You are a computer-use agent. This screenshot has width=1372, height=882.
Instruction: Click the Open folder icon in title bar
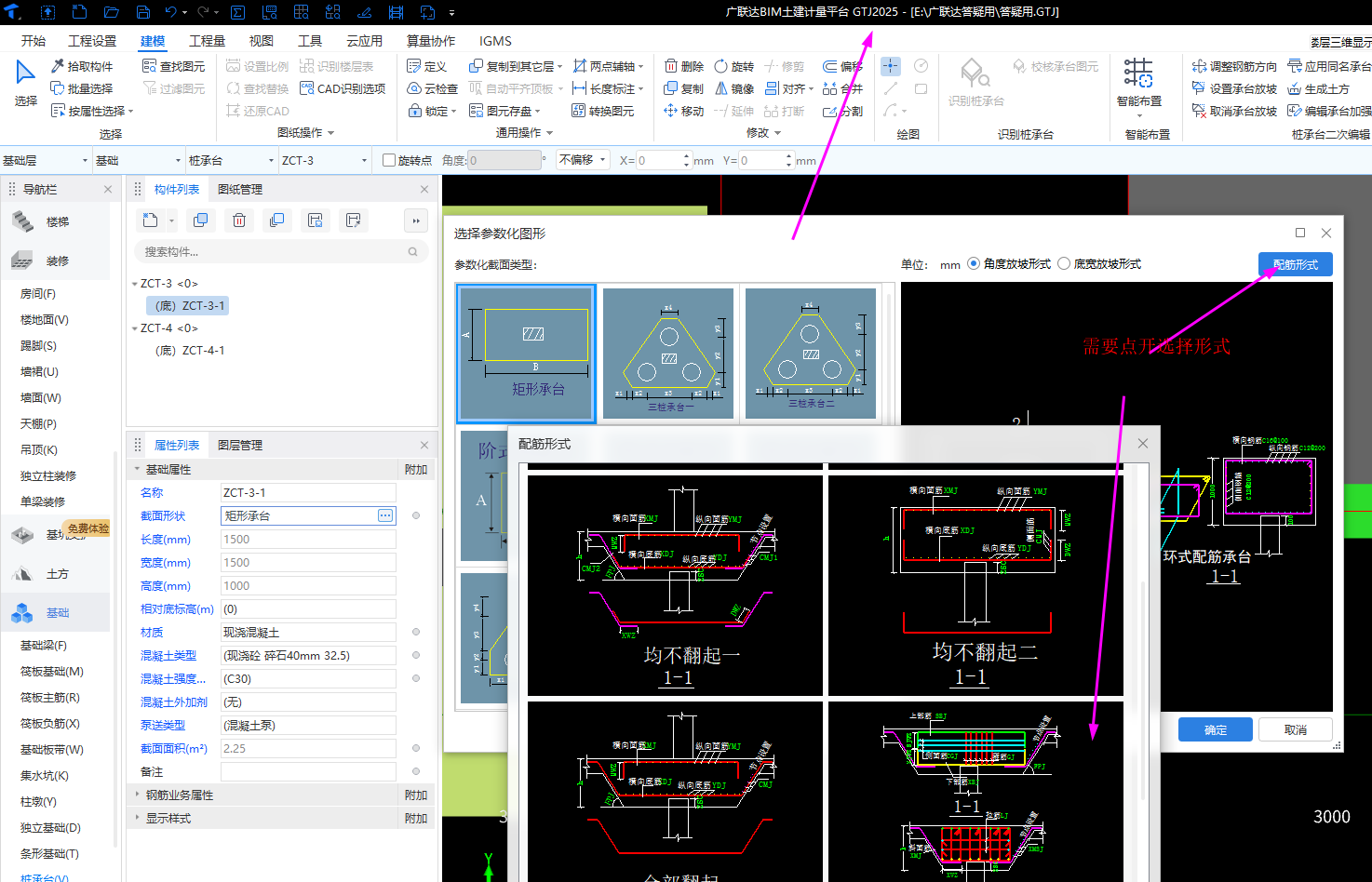[x=111, y=12]
